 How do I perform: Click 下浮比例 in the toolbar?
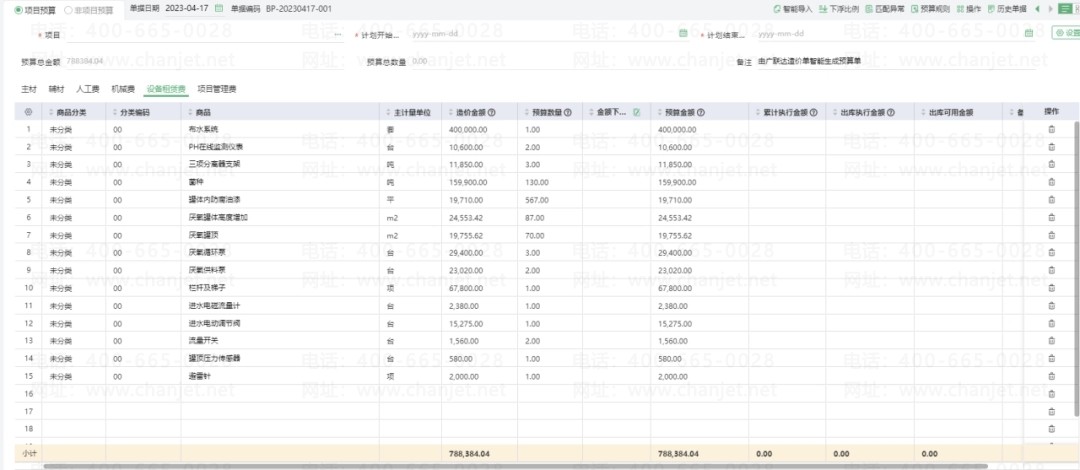[840, 9]
